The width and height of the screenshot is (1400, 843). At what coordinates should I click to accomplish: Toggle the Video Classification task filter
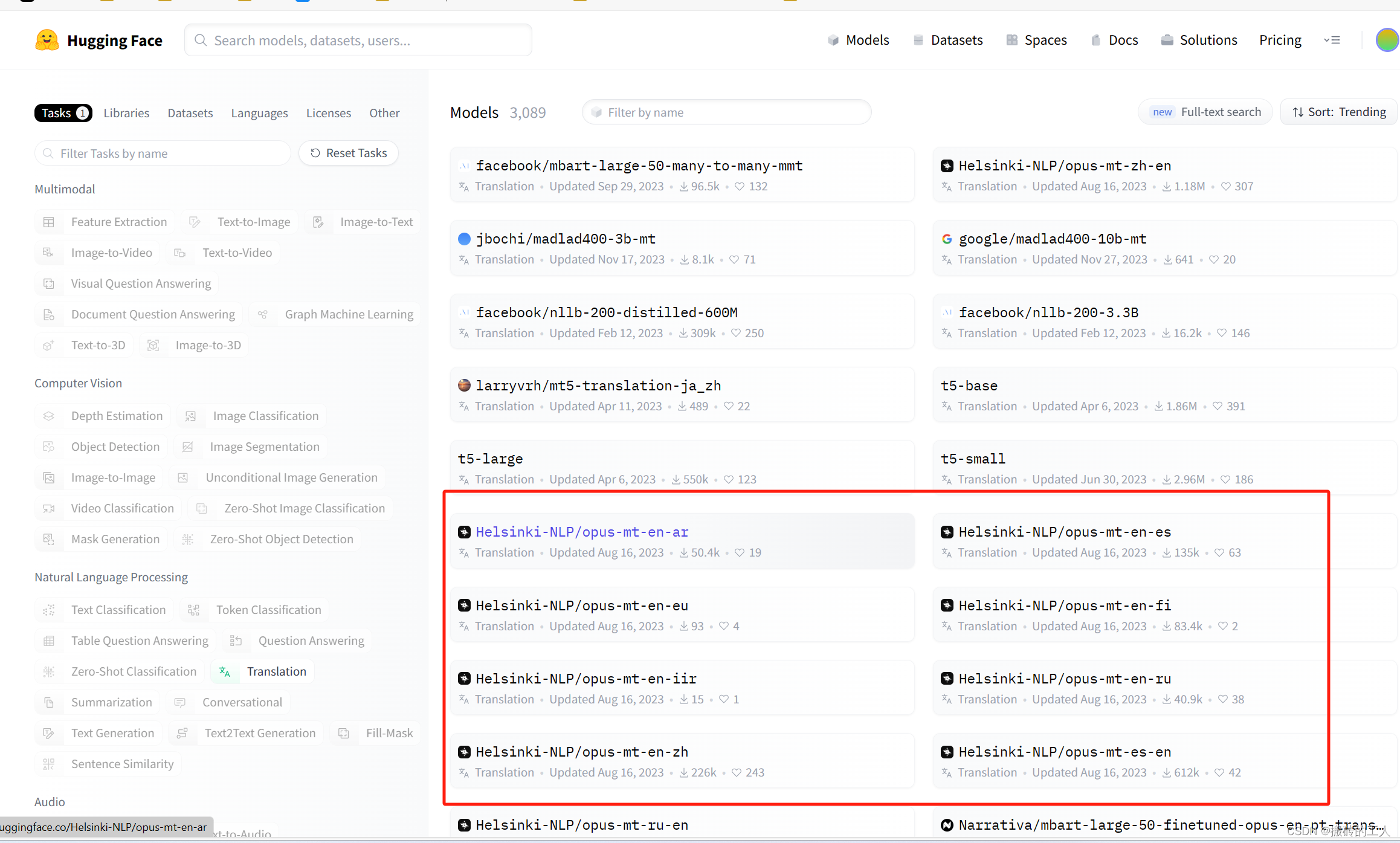pyautogui.click(x=108, y=509)
